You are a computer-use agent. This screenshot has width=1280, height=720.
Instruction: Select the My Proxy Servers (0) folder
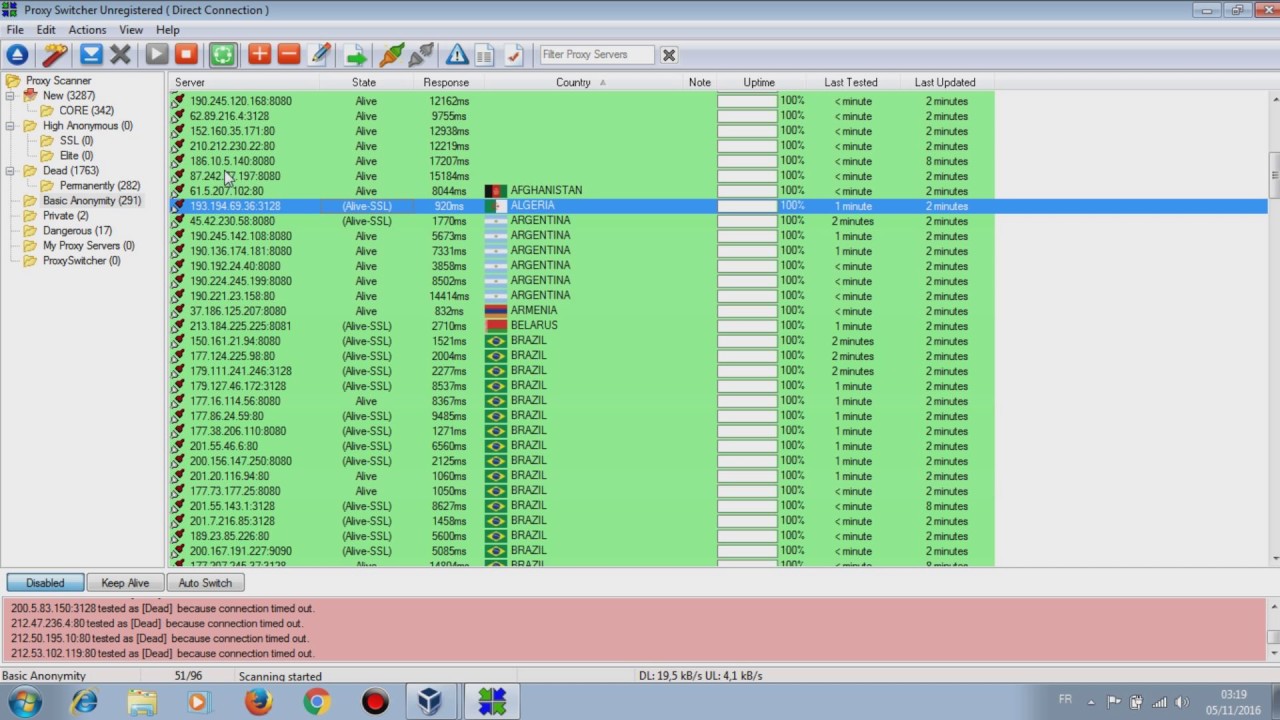(88, 246)
